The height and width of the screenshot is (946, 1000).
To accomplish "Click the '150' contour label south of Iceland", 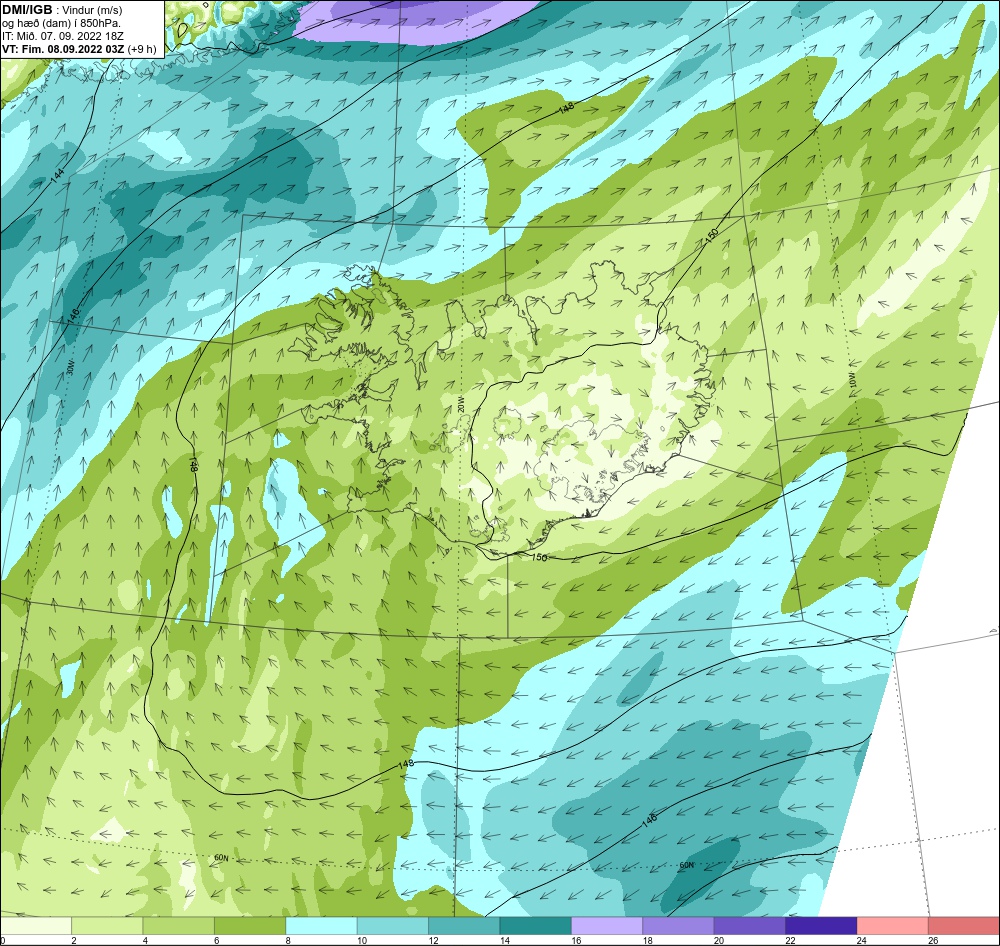I will 540,558.
